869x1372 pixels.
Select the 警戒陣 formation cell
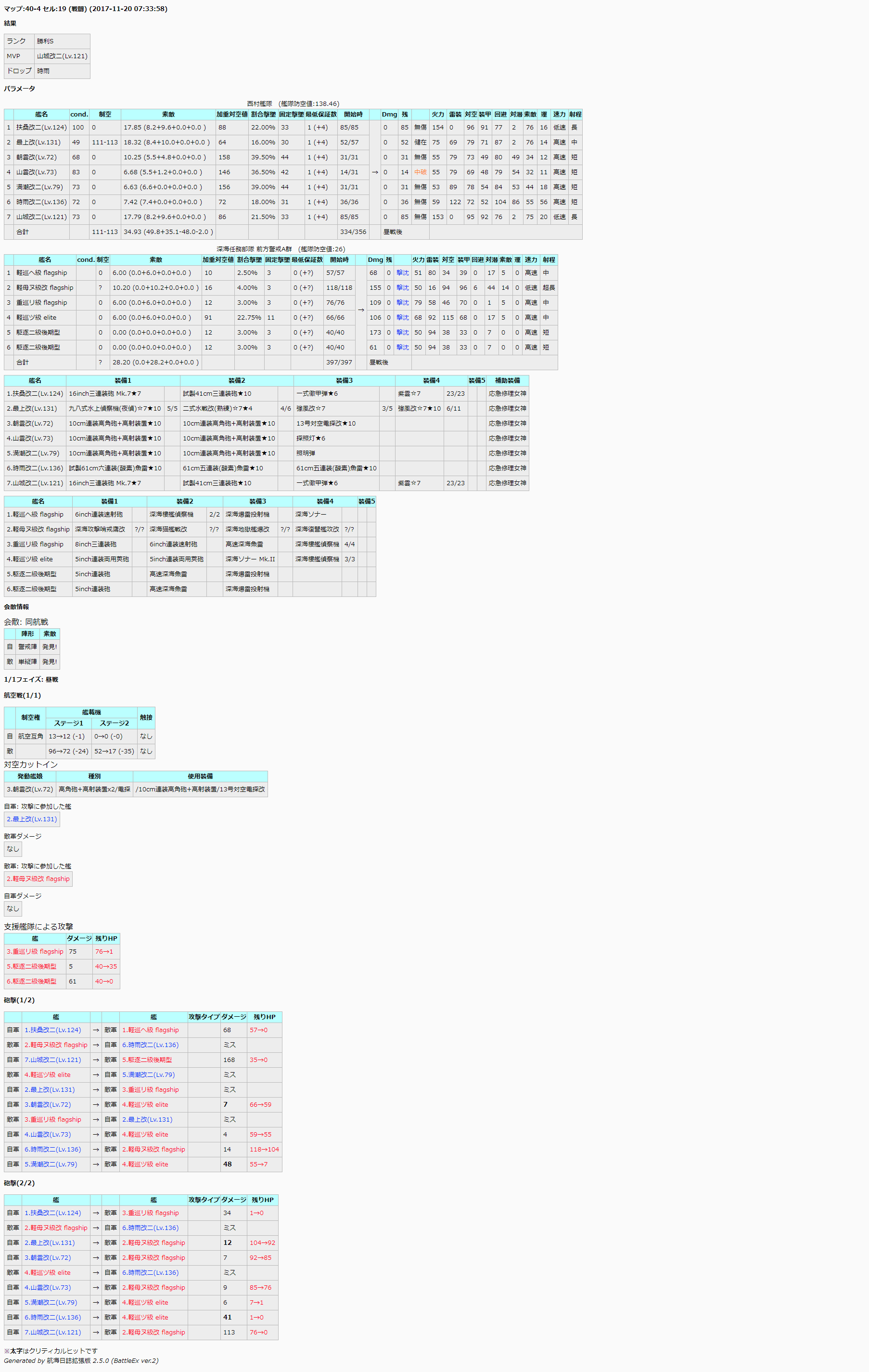[27, 647]
